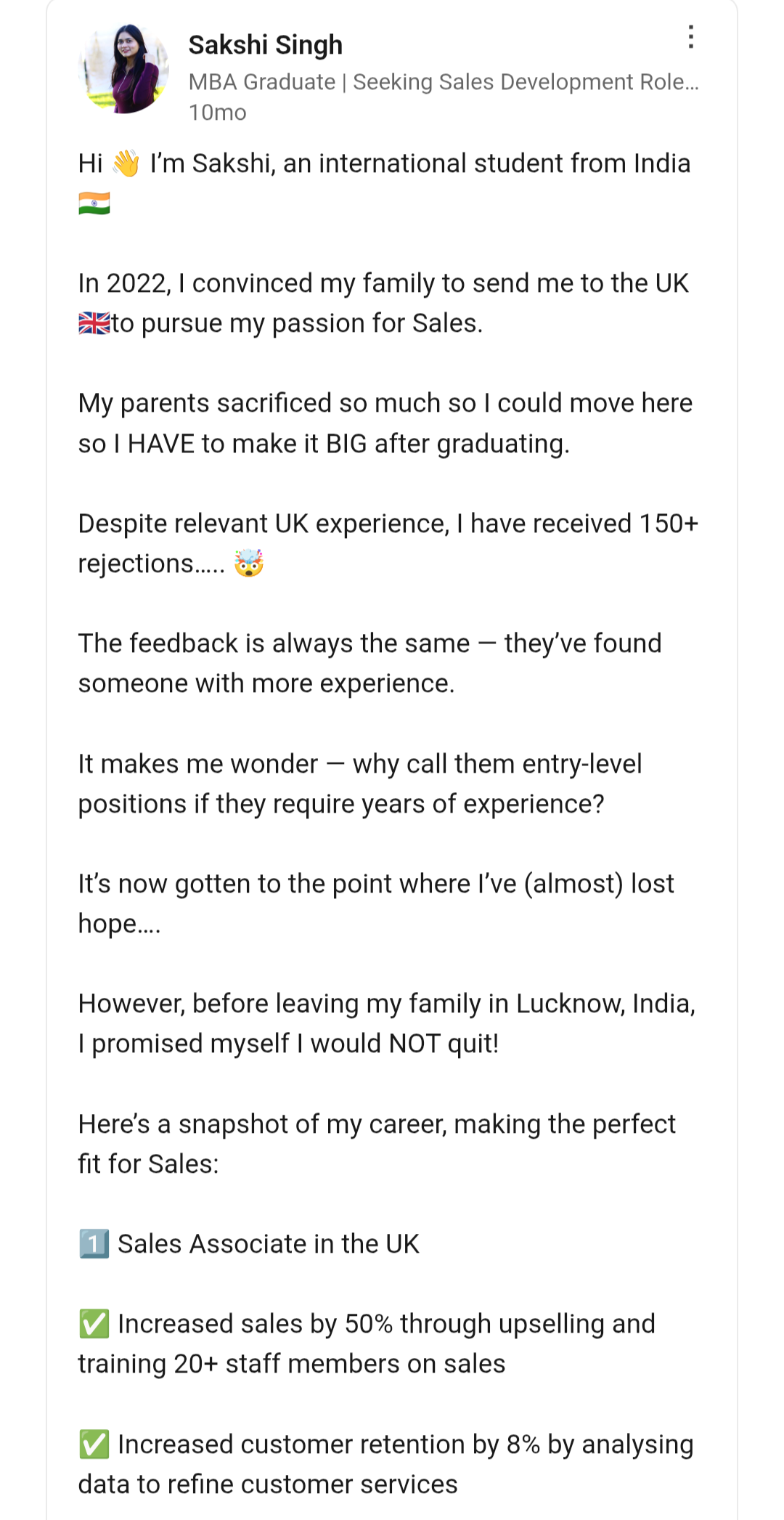Open Sakshi Singh's profile via name
Image resolution: width=784 pixels, height=1520 pixels.
[x=265, y=45]
